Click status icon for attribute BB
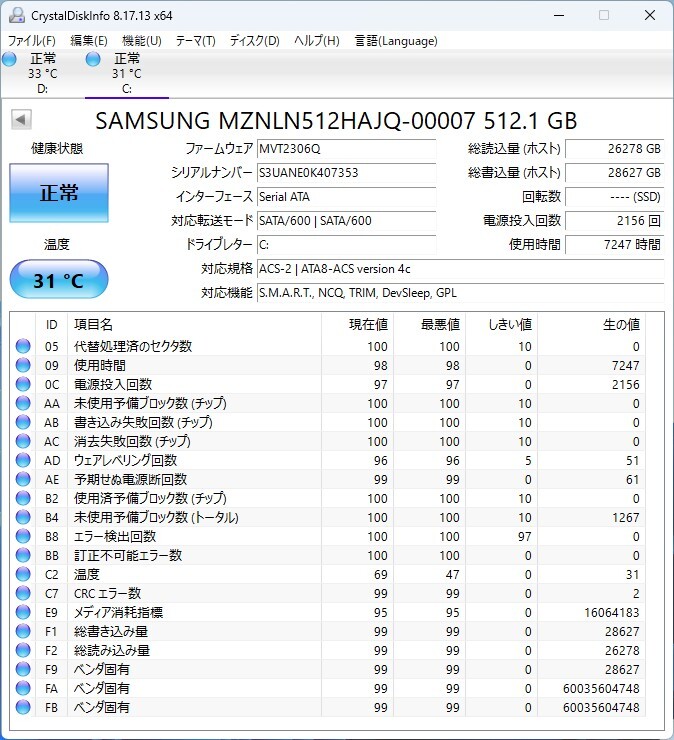 point(23,555)
